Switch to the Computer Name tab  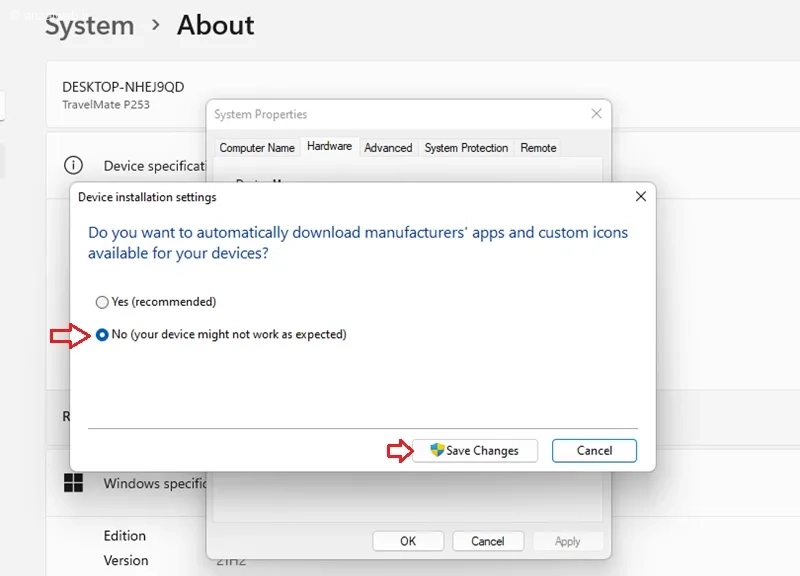pyautogui.click(x=257, y=148)
